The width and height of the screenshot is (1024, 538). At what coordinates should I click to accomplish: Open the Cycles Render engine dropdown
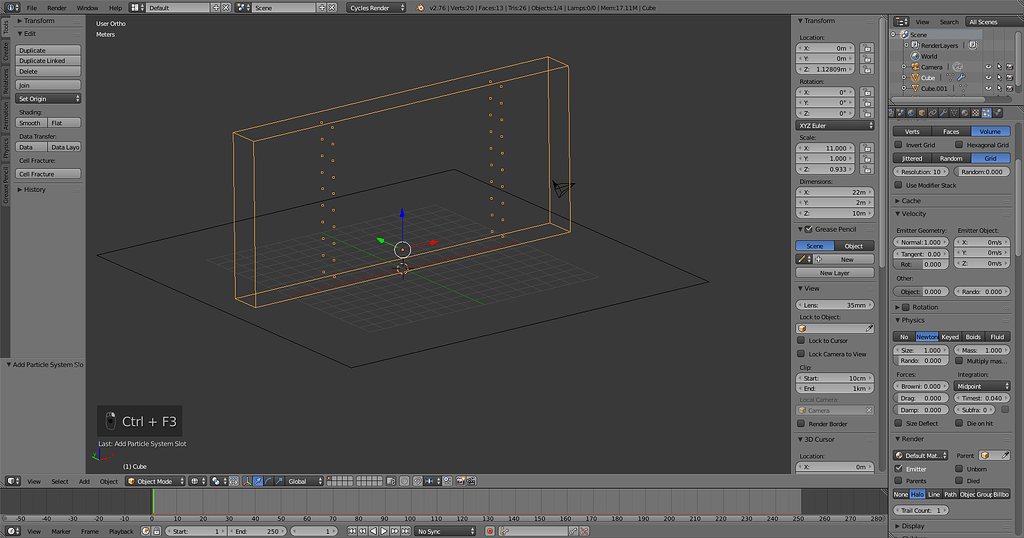pyautogui.click(x=376, y=8)
